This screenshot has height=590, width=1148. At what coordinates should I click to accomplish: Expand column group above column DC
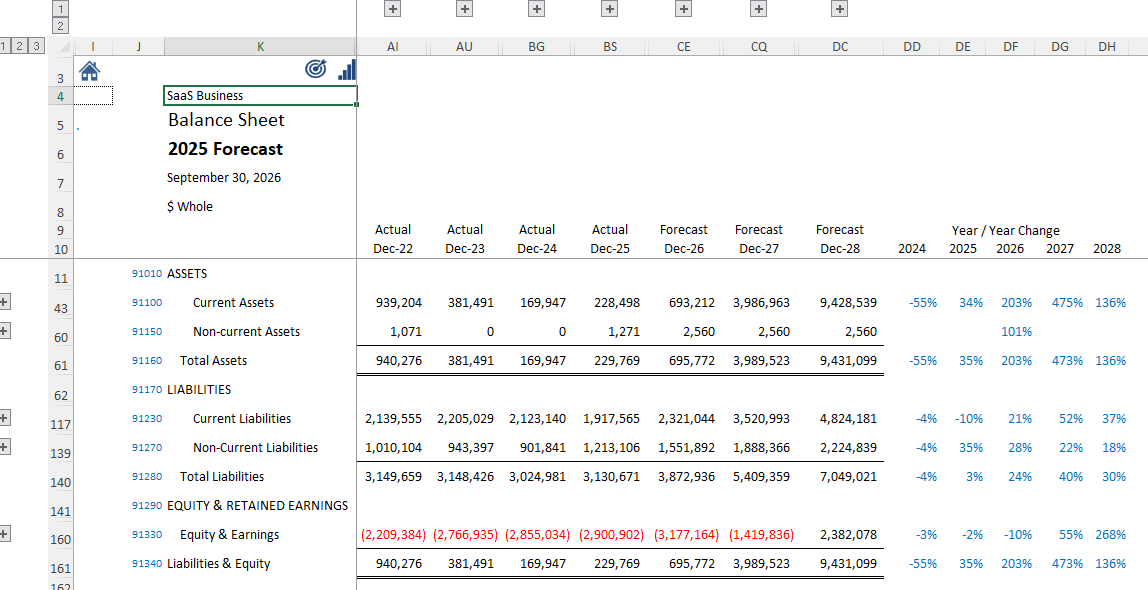coord(840,9)
